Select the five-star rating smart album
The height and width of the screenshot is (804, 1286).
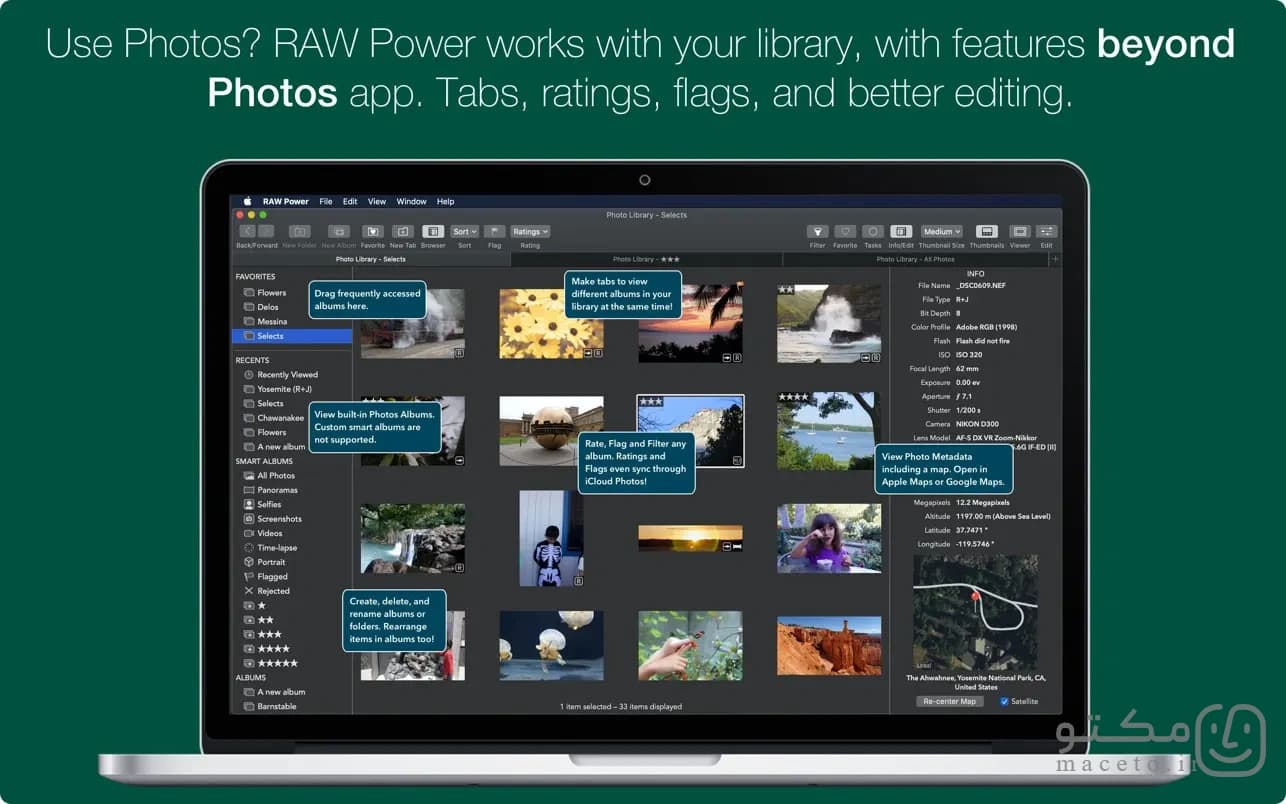(271, 663)
